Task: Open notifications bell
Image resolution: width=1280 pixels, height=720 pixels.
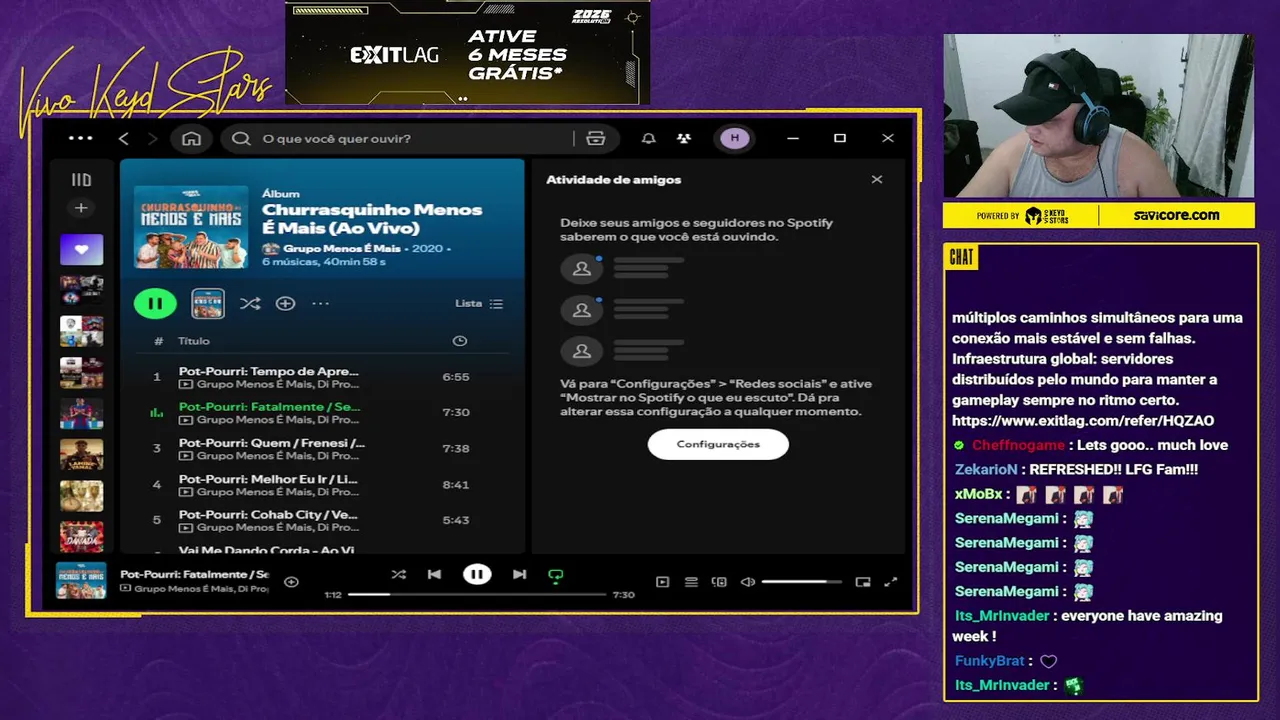Action: point(648,138)
